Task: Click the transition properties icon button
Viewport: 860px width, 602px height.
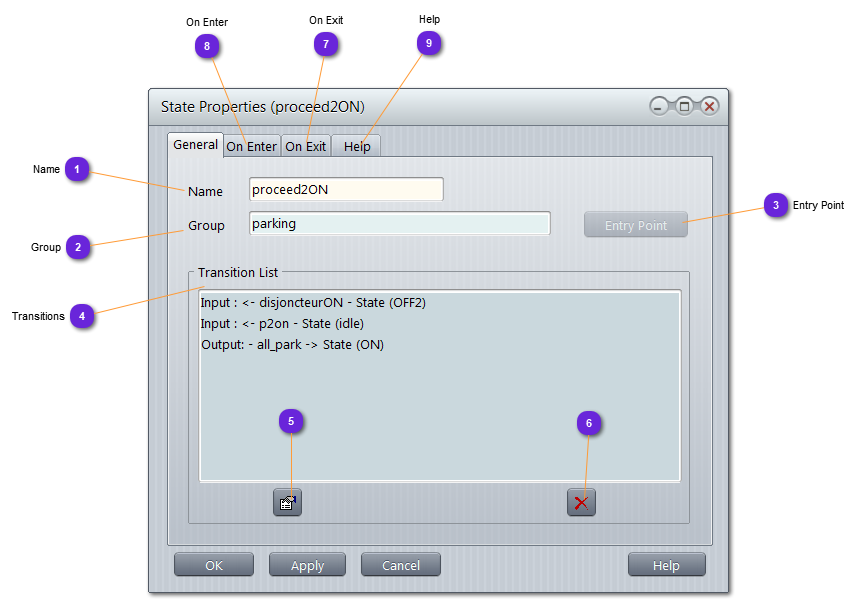Action: [287, 503]
